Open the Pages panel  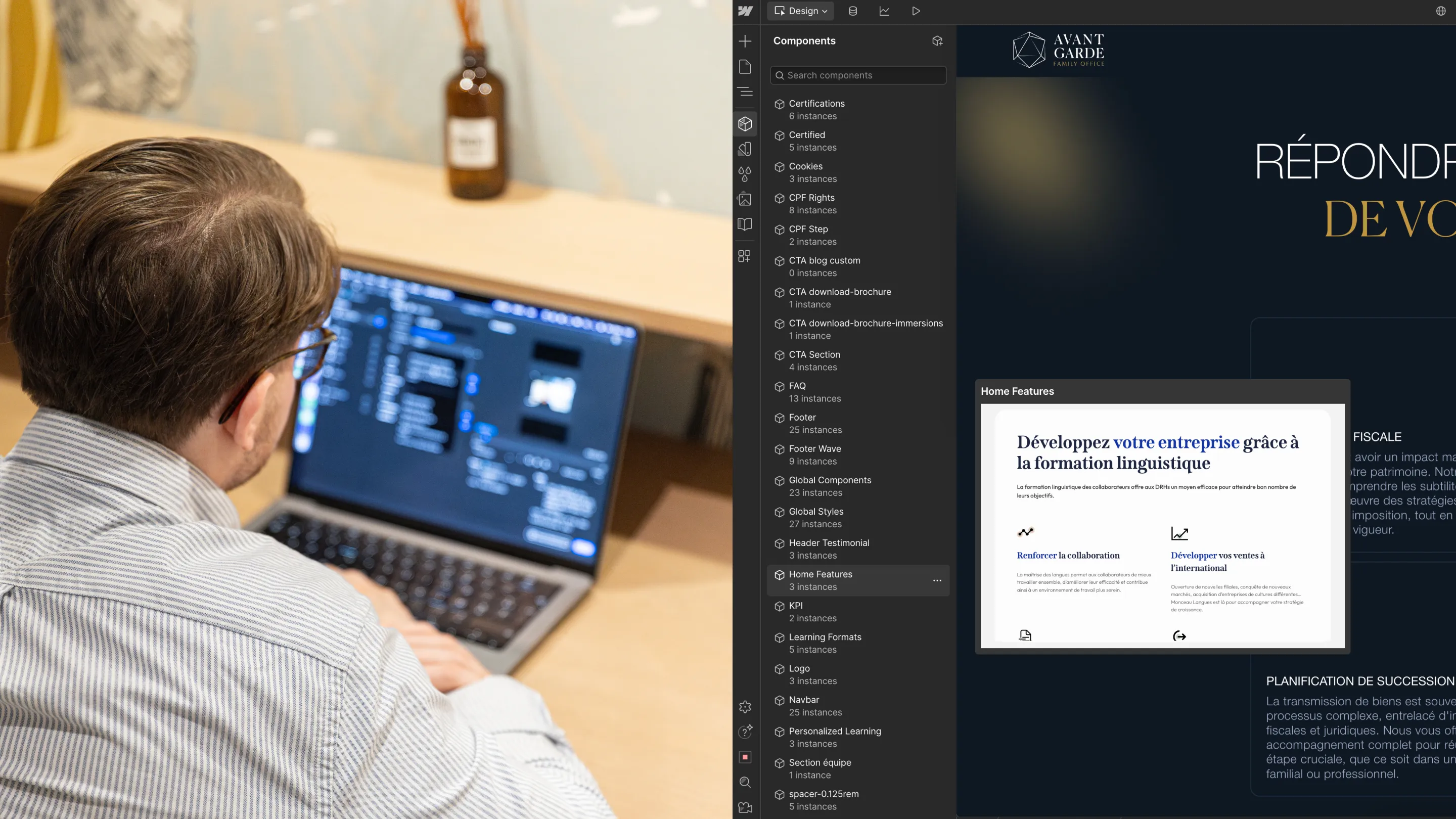coord(745,67)
